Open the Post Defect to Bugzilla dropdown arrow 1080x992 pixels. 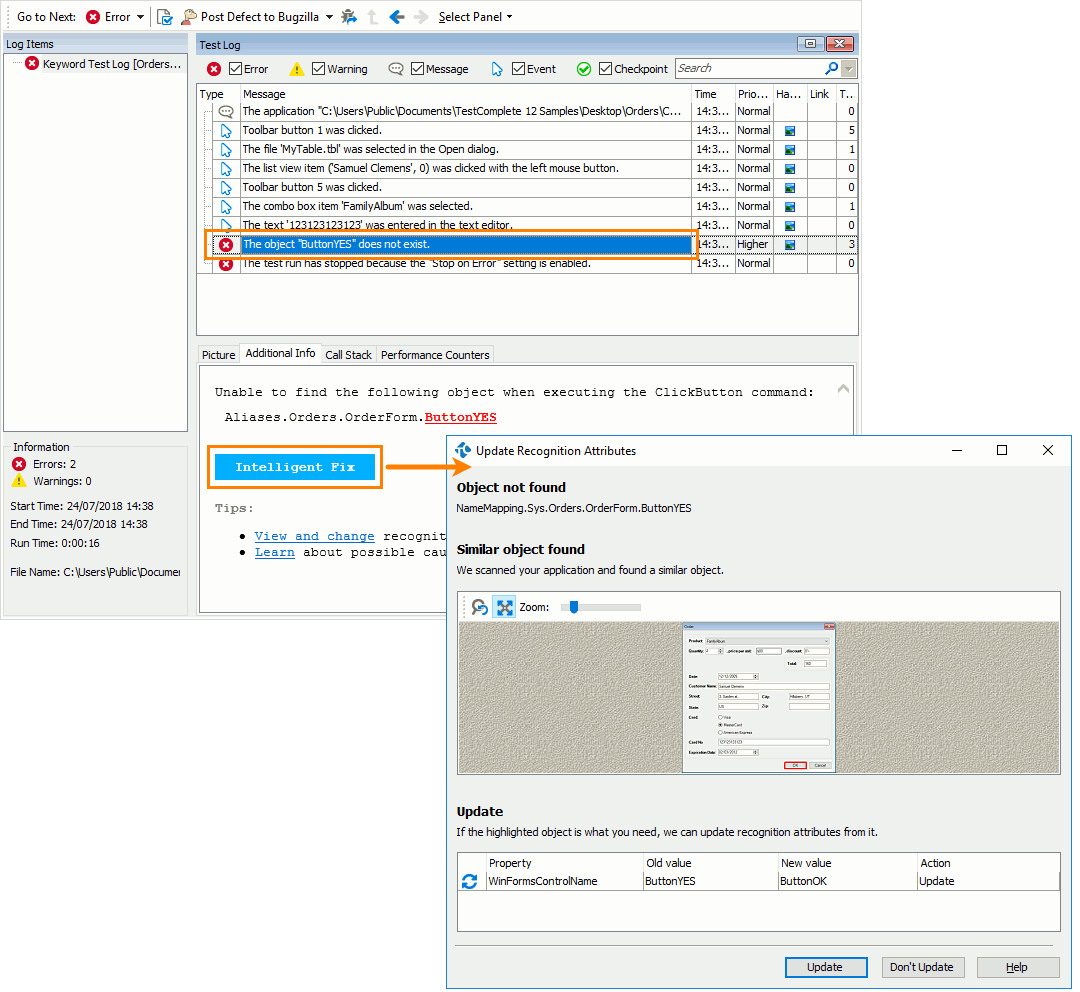[330, 17]
